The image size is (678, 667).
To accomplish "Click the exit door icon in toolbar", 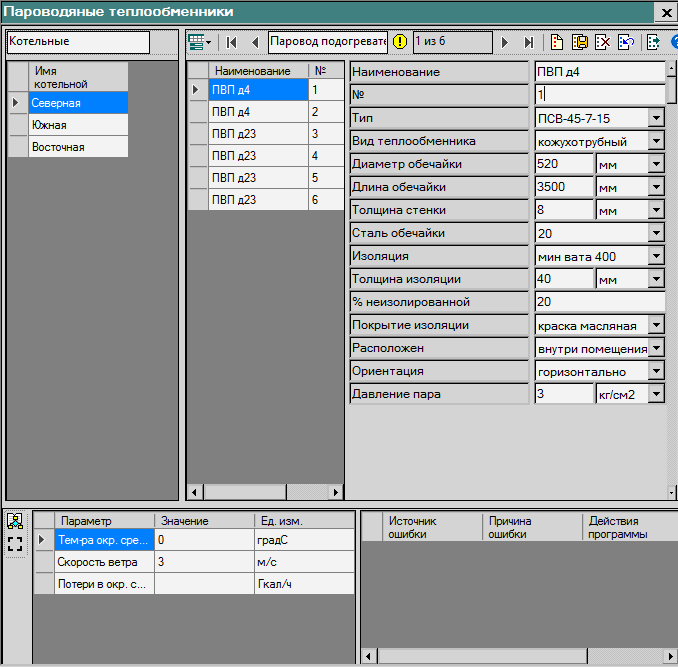I will pyautogui.click(x=653, y=42).
